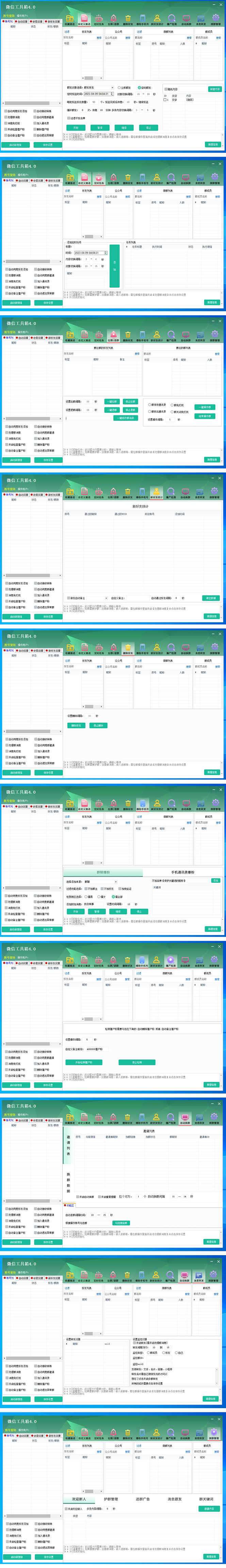
Task: Click the highlighted 僵尸检测 toolbar icon
Action: pos(171,961)
